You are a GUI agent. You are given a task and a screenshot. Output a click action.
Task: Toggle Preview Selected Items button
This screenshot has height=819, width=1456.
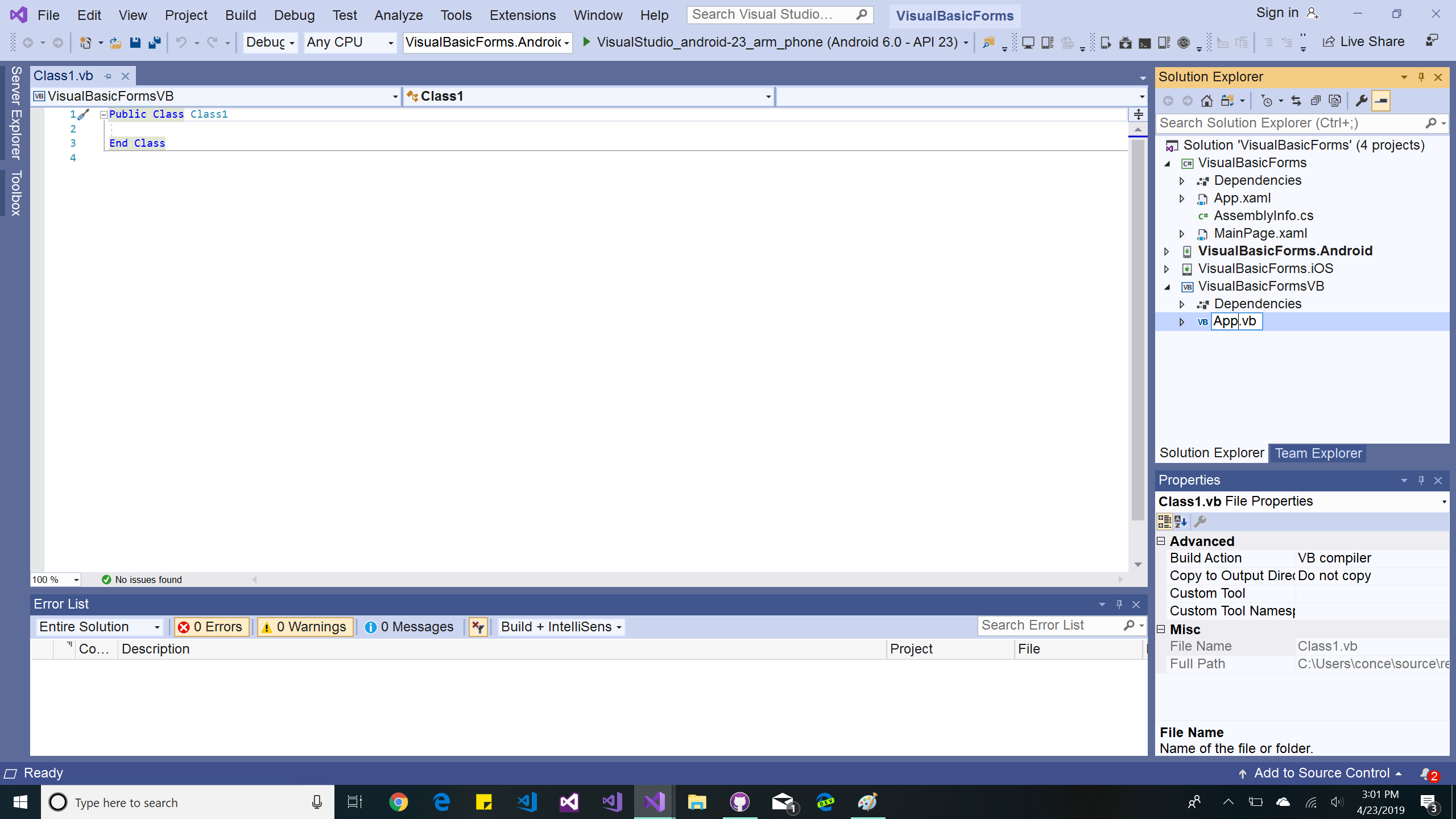[1381, 101]
